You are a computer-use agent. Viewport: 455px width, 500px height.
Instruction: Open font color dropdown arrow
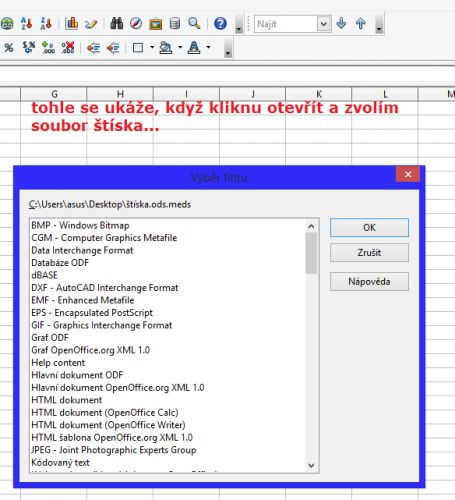[208, 47]
